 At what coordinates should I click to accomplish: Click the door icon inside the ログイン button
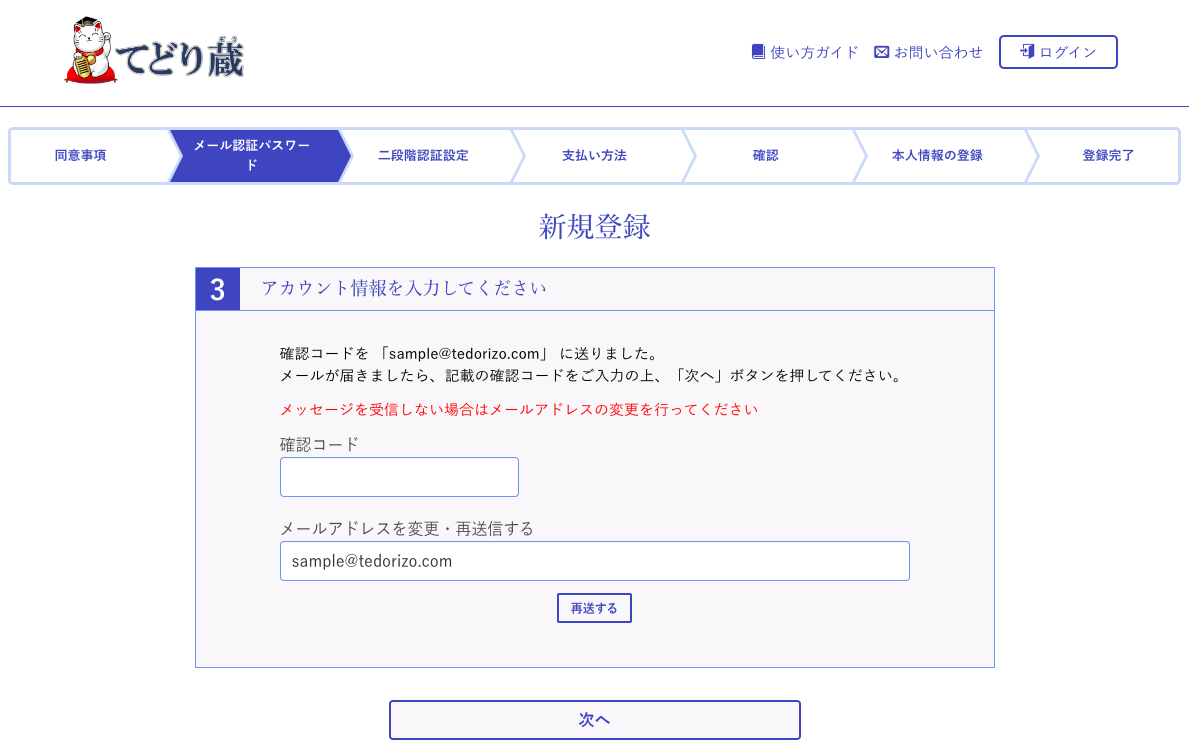point(1026,52)
